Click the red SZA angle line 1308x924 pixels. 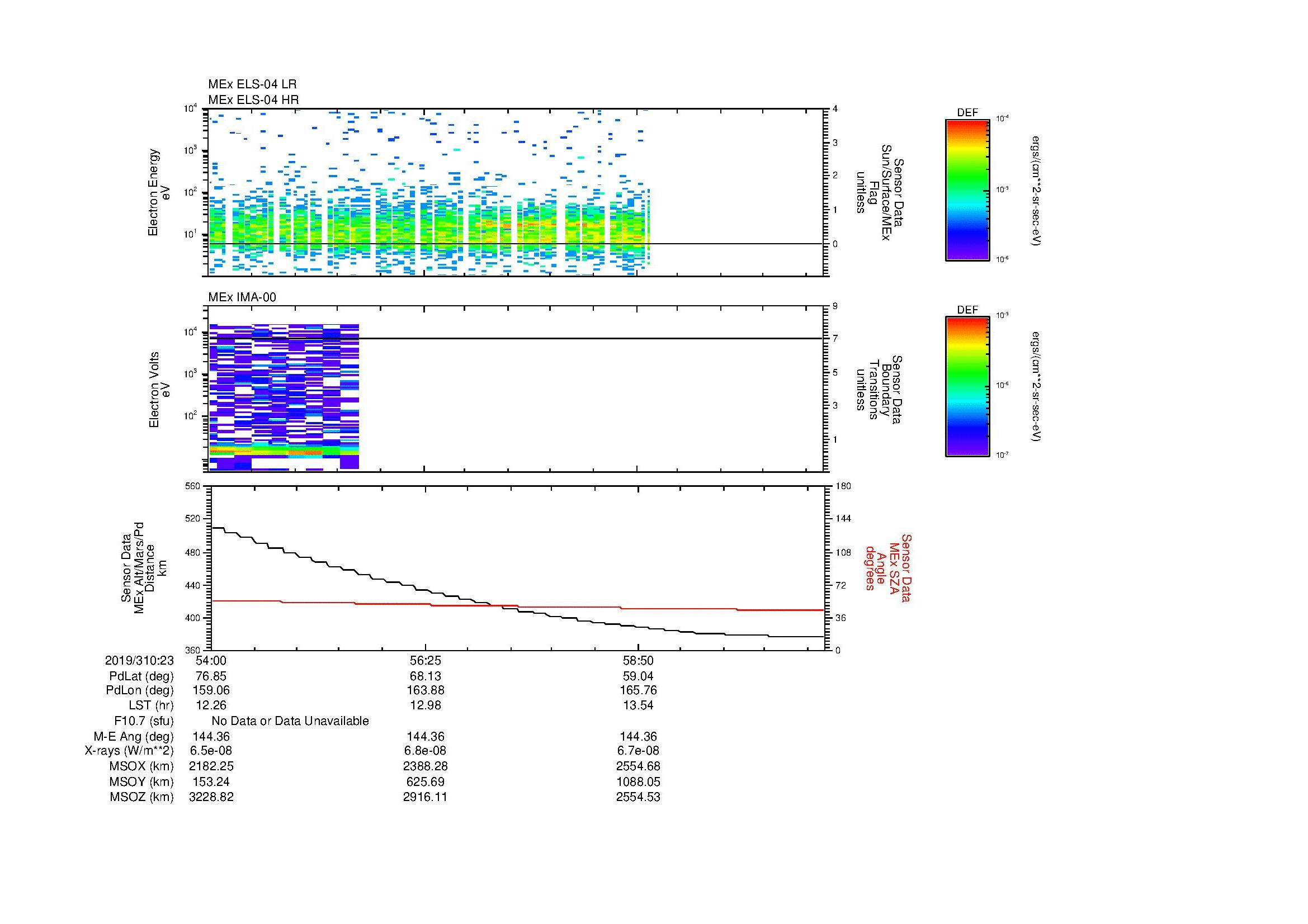(x=517, y=606)
